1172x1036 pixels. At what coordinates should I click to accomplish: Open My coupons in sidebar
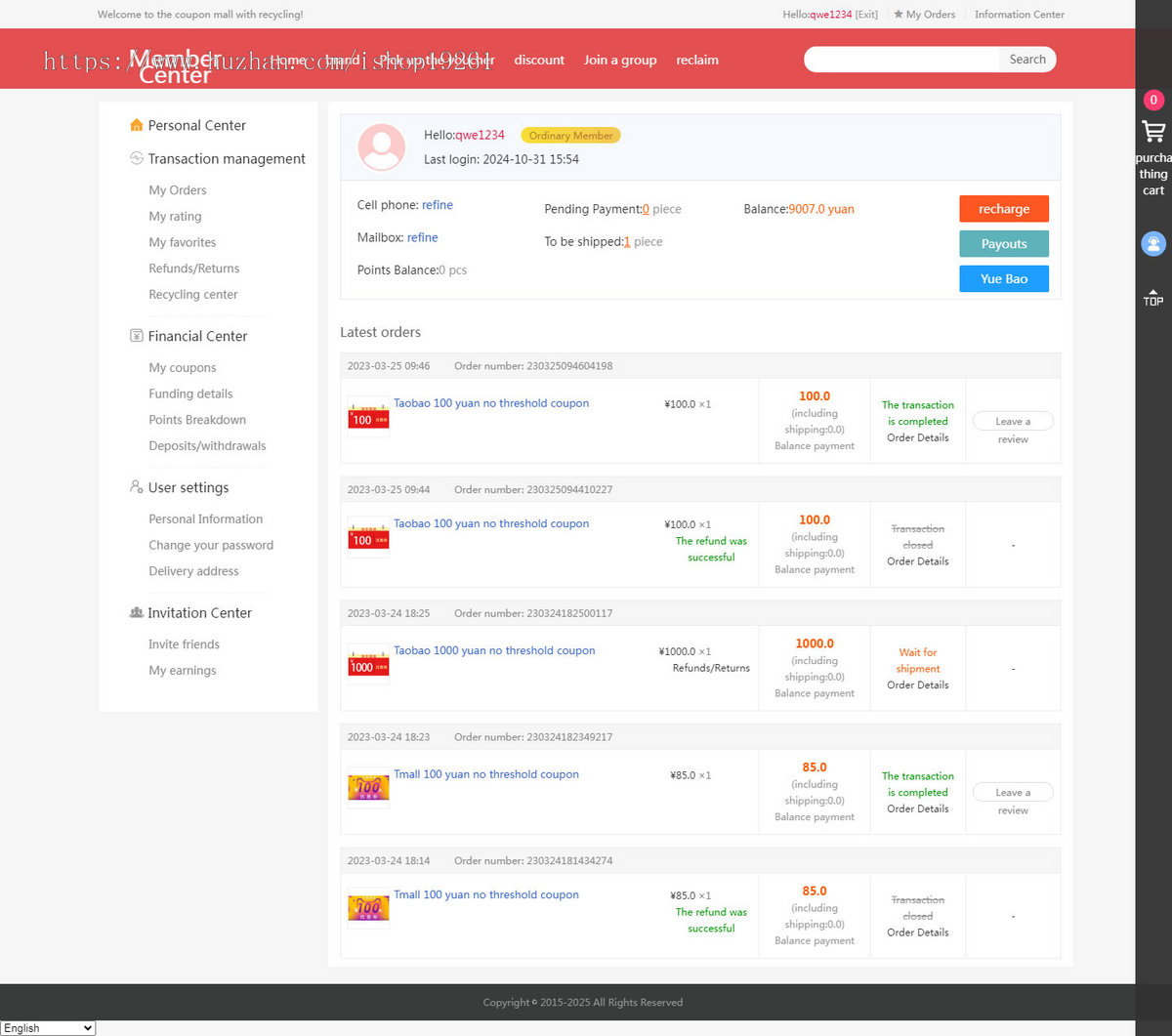click(183, 368)
